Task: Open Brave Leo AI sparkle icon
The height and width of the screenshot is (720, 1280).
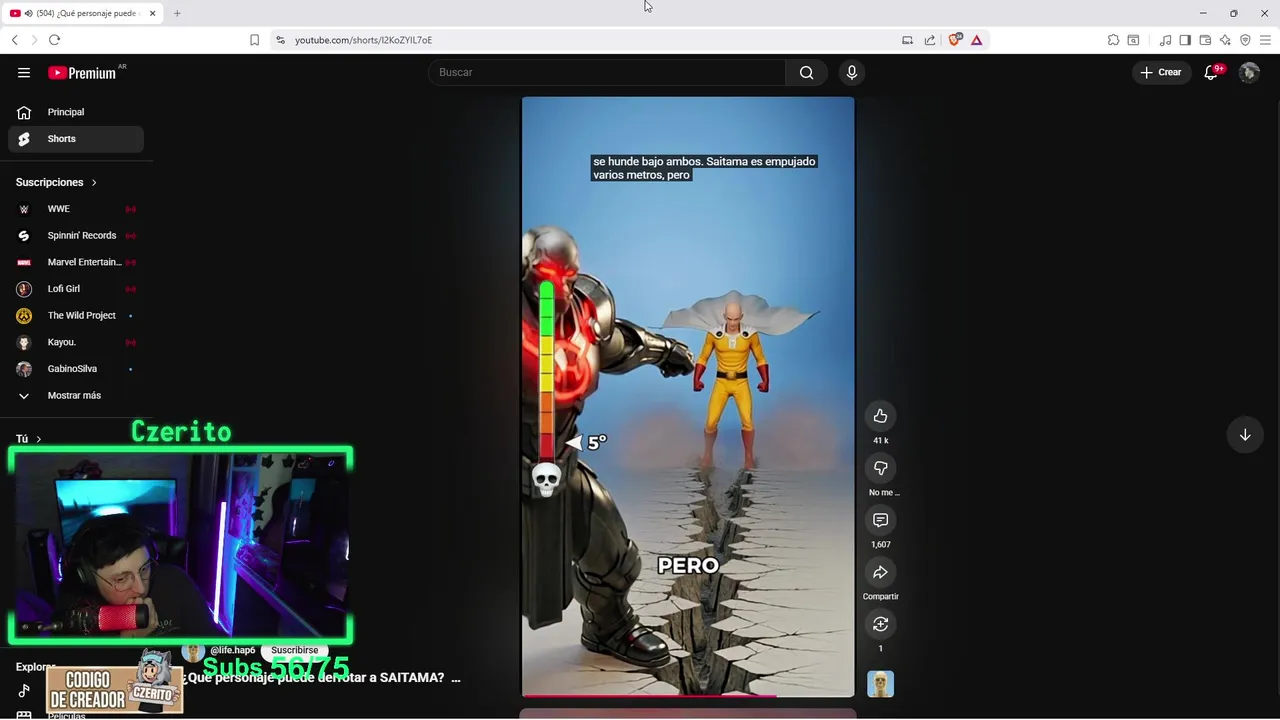Action: 1225,40
